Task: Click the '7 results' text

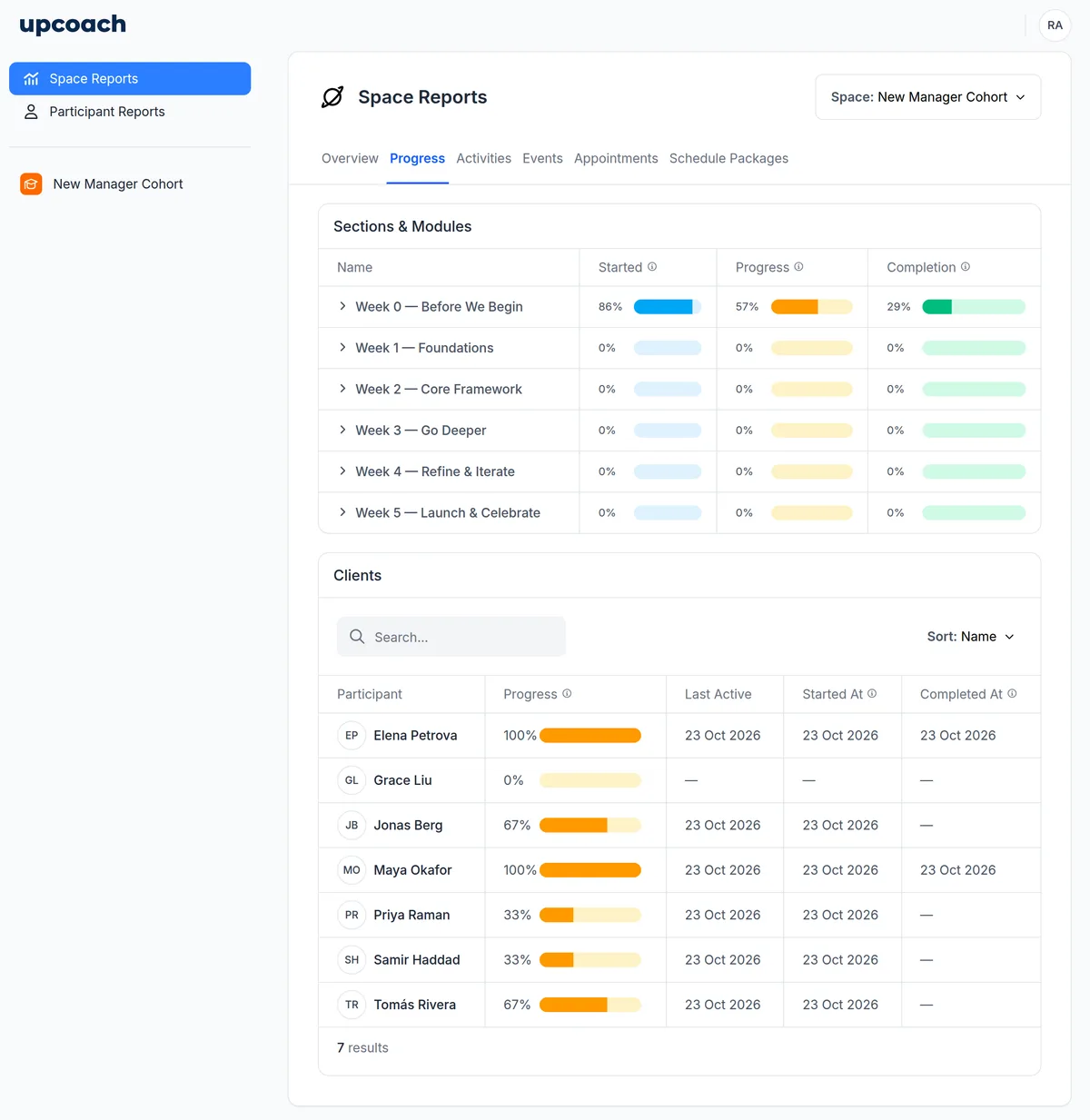Action: [x=362, y=1048]
